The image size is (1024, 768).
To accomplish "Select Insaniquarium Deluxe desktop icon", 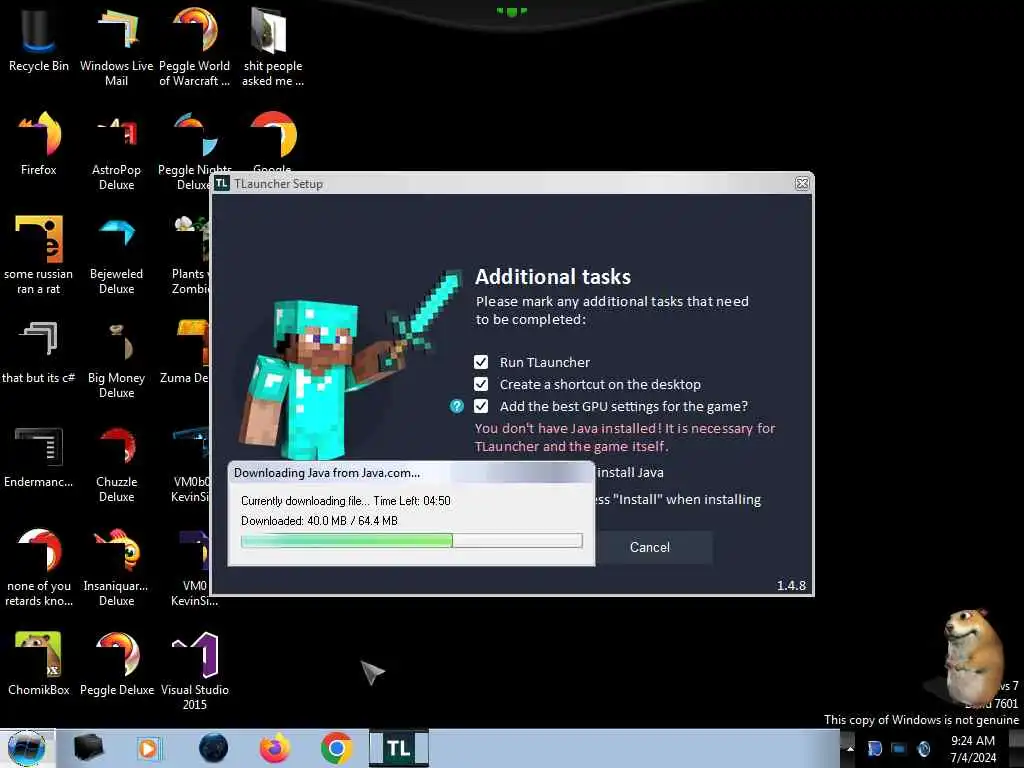I will click(116, 567).
